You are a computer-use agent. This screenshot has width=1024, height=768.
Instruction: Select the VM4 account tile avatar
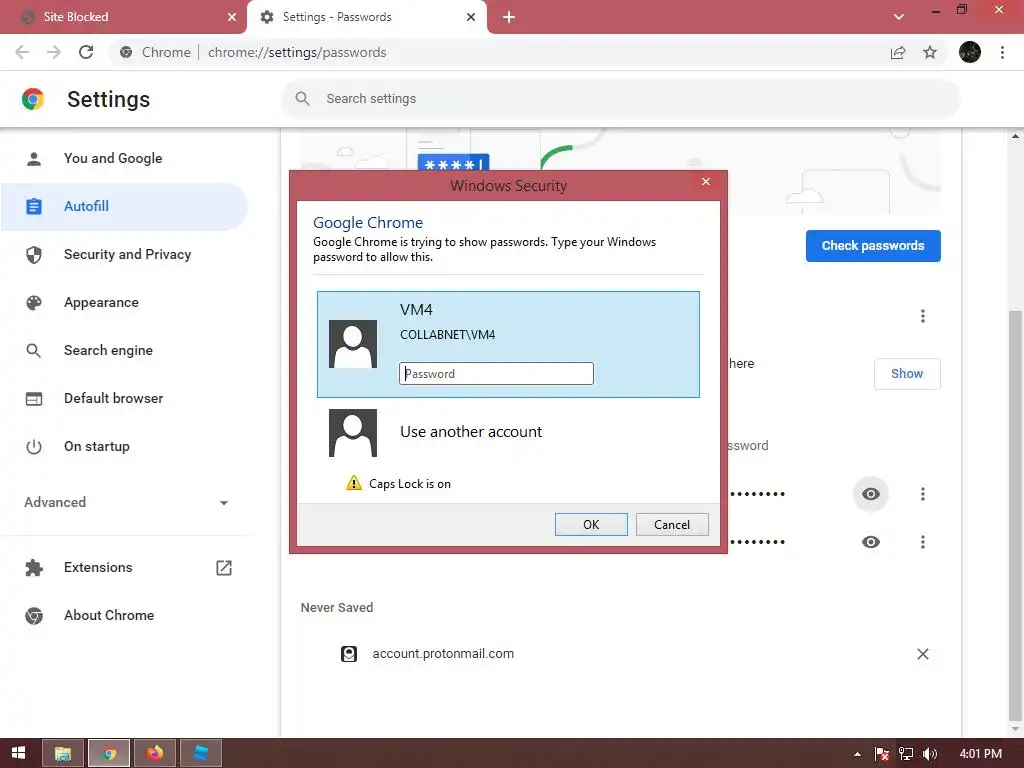pyautogui.click(x=353, y=344)
